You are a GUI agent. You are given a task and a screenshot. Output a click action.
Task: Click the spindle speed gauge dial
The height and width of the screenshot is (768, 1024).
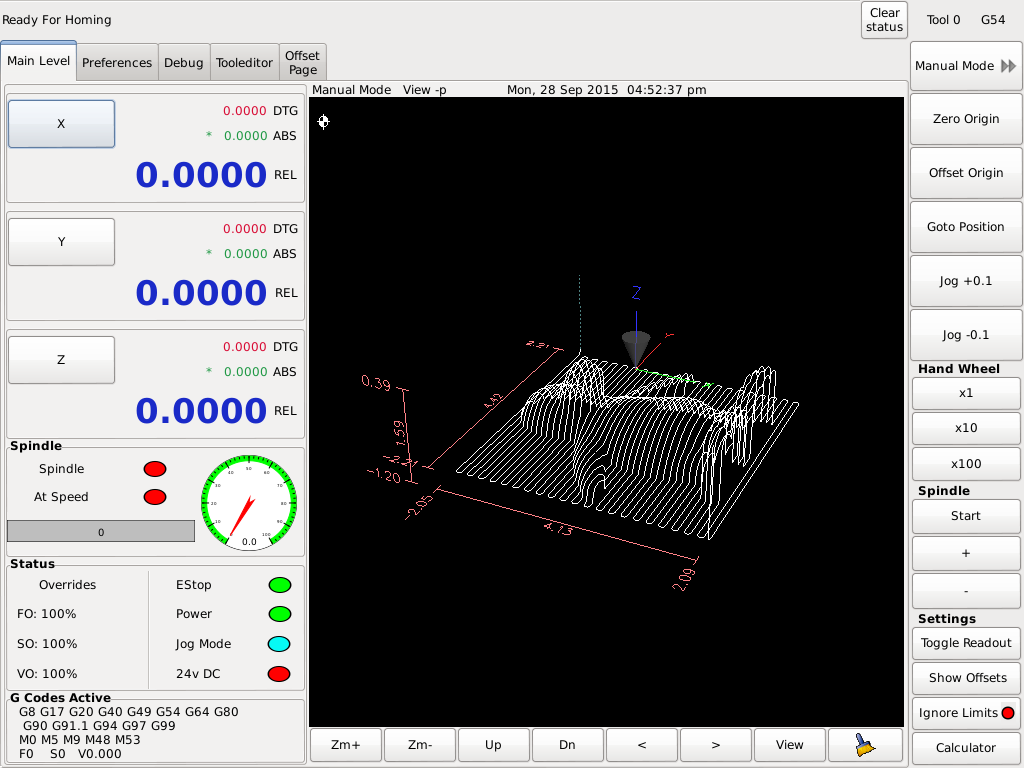pyautogui.click(x=249, y=502)
